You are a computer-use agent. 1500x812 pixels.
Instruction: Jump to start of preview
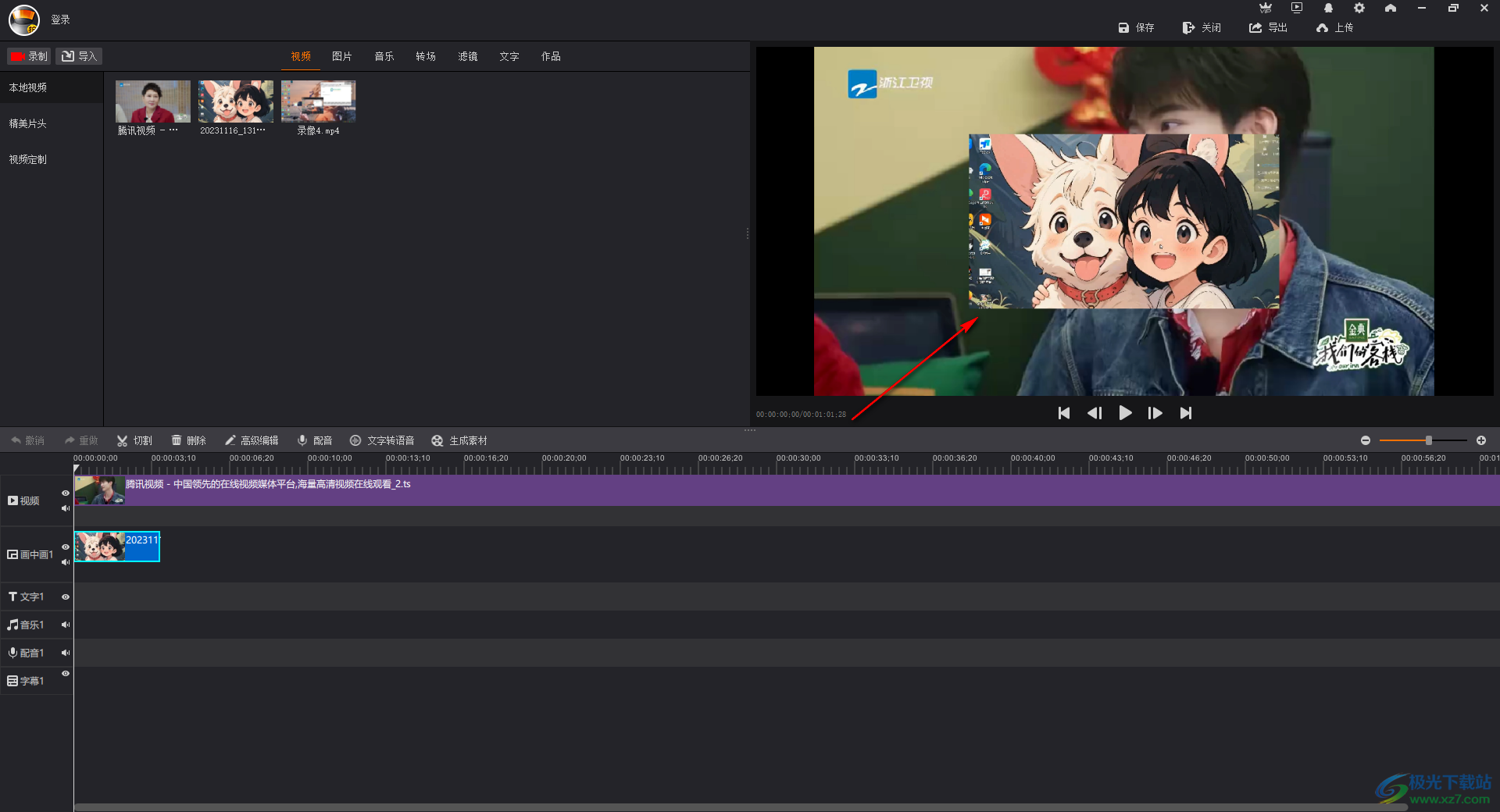tap(1064, 413)
